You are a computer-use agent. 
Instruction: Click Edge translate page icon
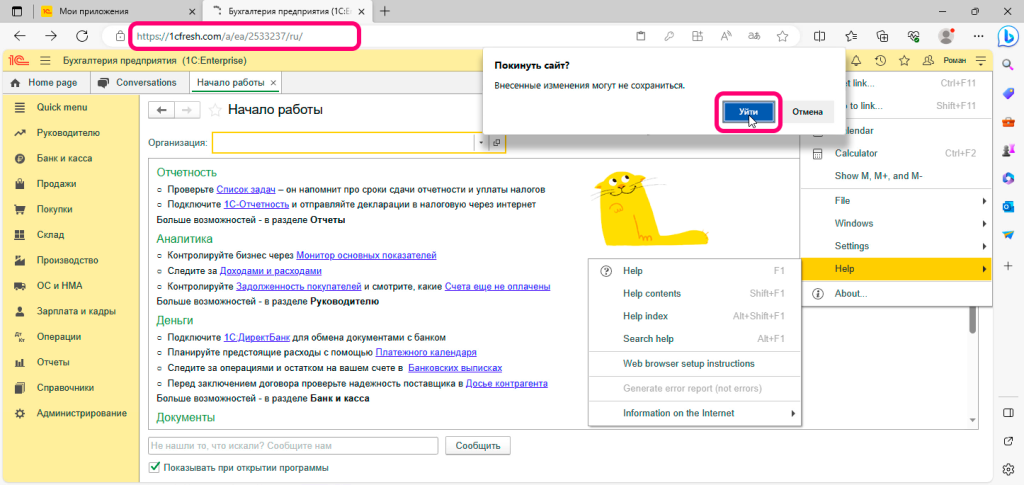[754, 36]
